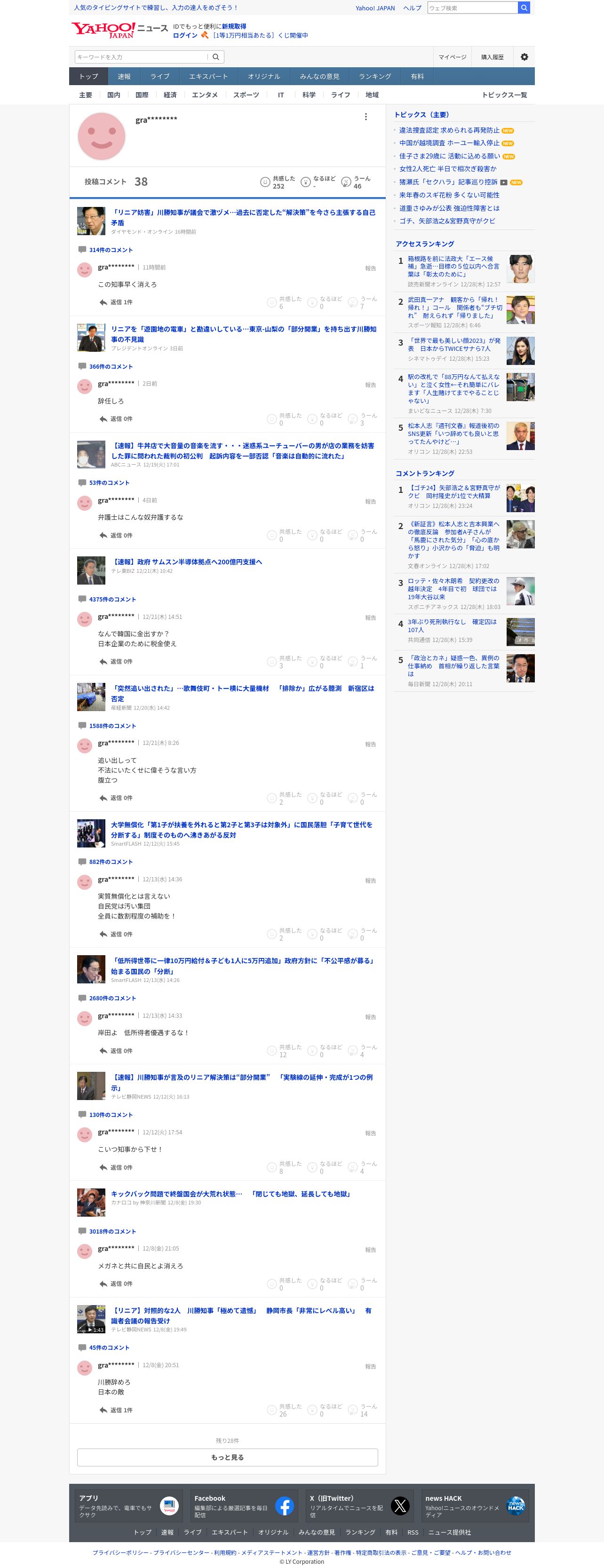Click the X (旧Twitter) logo icon
The image size is (604, 1568).
pos(400,1506)
